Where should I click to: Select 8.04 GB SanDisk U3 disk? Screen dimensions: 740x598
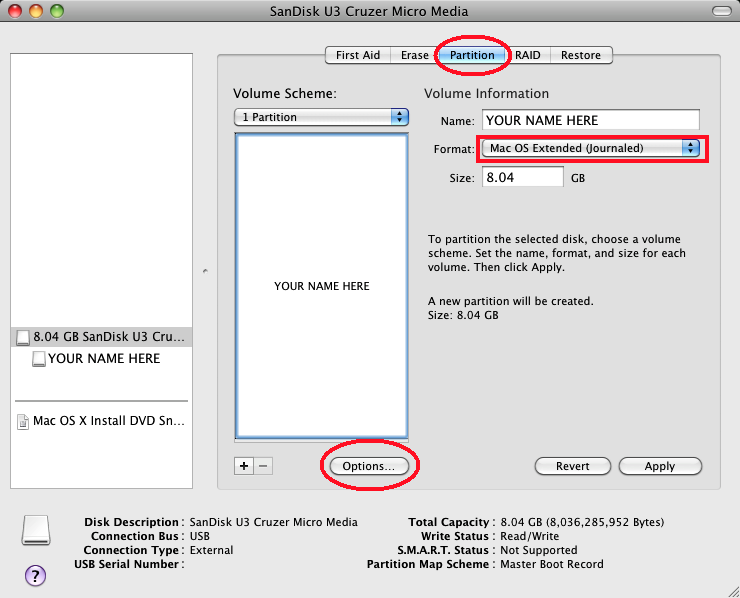pos(101,337)
